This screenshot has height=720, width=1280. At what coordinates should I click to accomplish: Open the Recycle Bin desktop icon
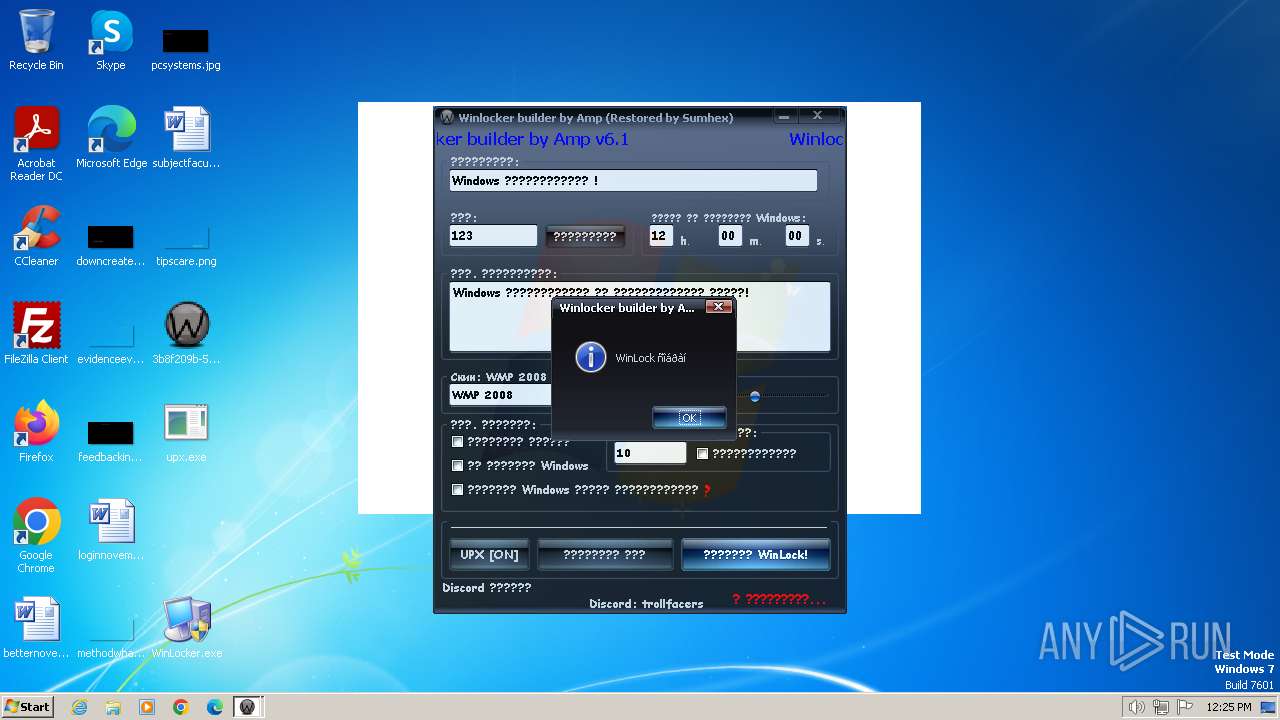coord(36,40)
